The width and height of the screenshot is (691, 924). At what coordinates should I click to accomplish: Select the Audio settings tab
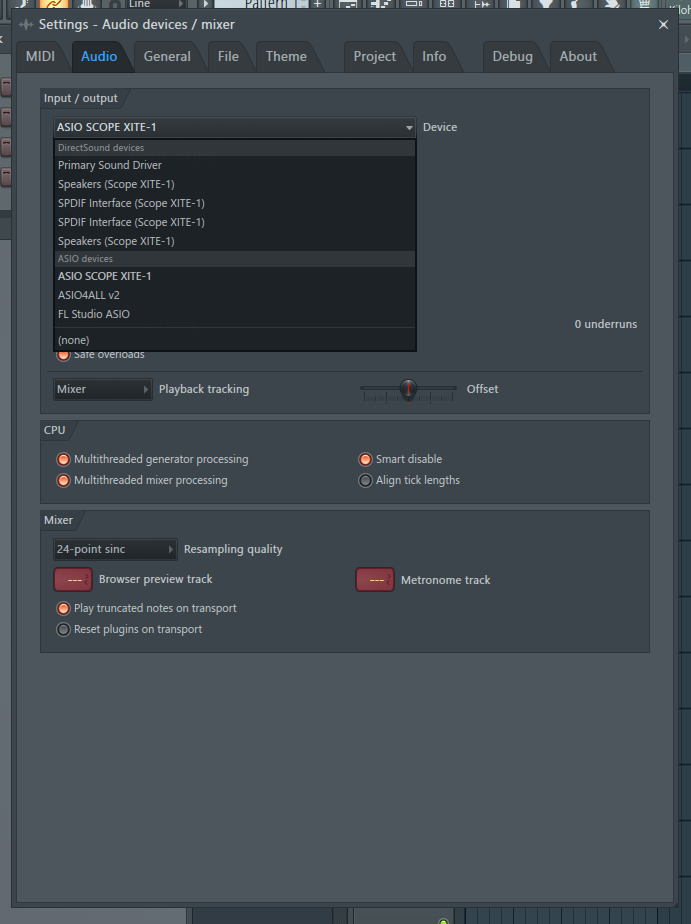pyautogui.click(x=99, y=57)
